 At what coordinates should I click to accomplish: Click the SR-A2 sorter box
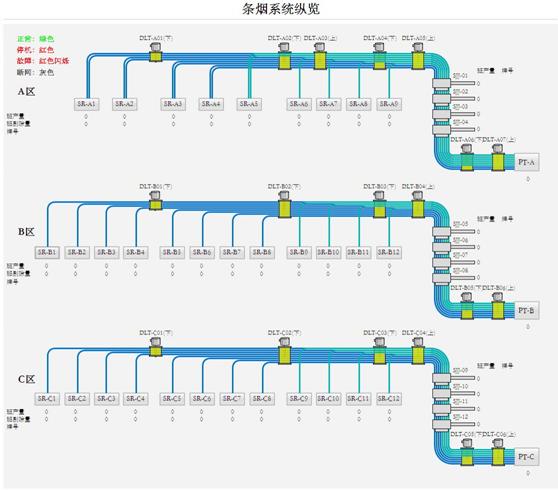[125, 104]
